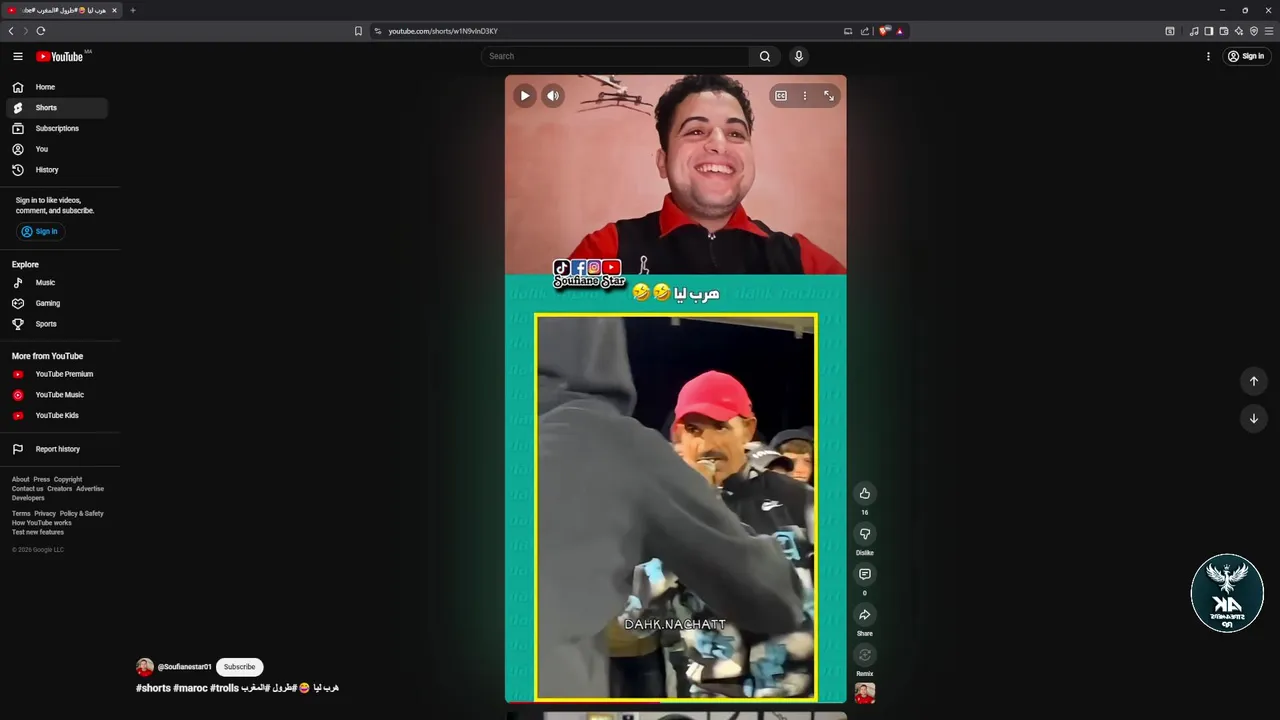Click the Privacy footer link
The image size is (1280, 720).
tap(45, 513)
